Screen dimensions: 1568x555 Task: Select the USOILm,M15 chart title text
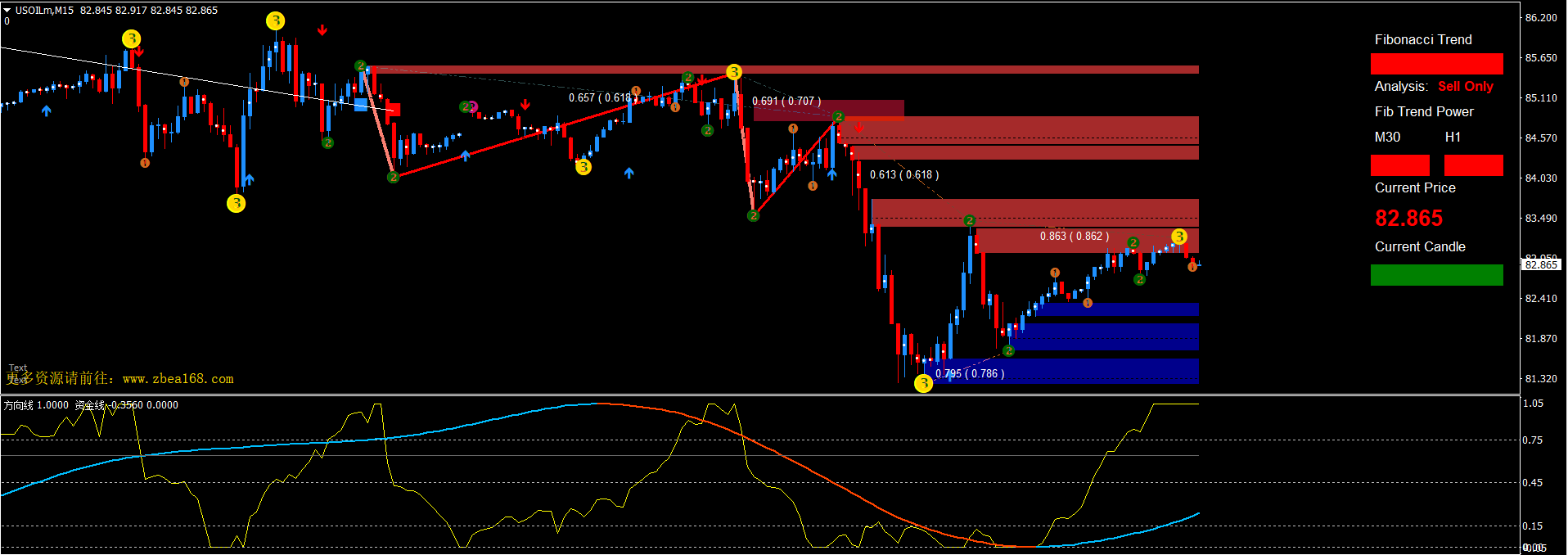click(44, 11)
